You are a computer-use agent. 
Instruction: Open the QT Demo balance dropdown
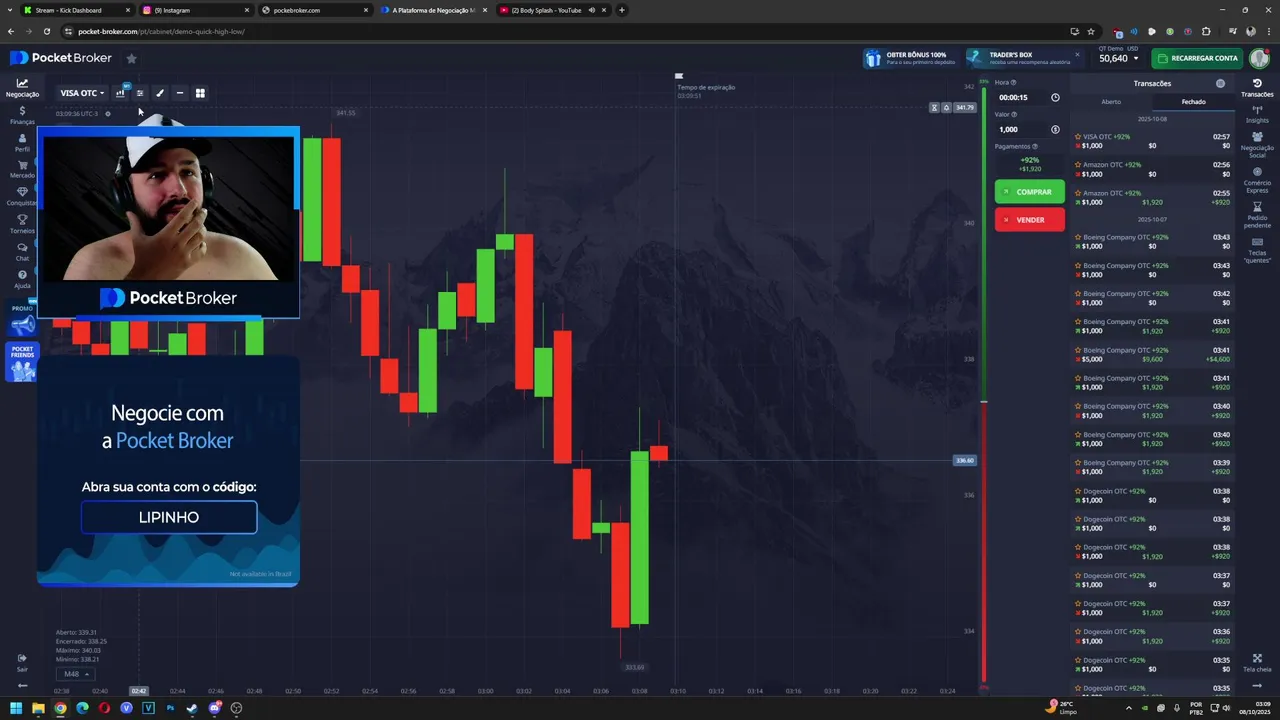point(1119,58)
